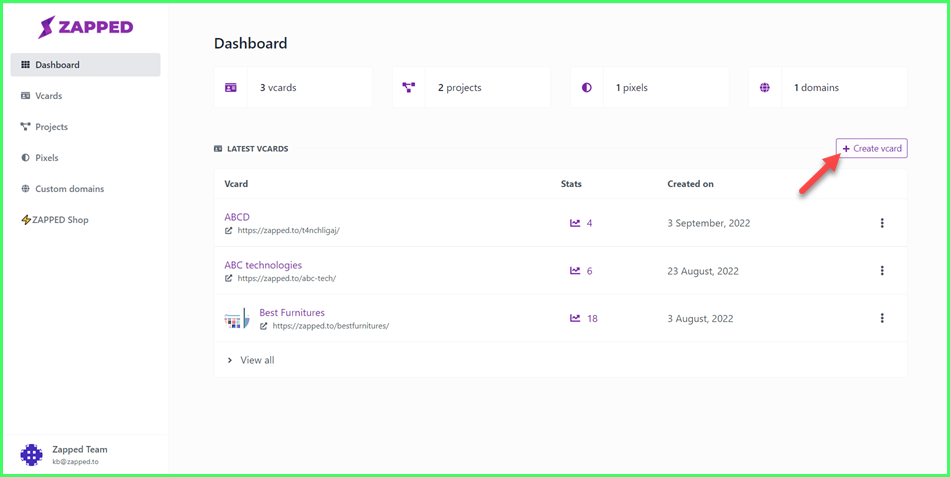Open the 3 vcards summary card
Viewport: 950px width, 477px height.
(293, 88)
